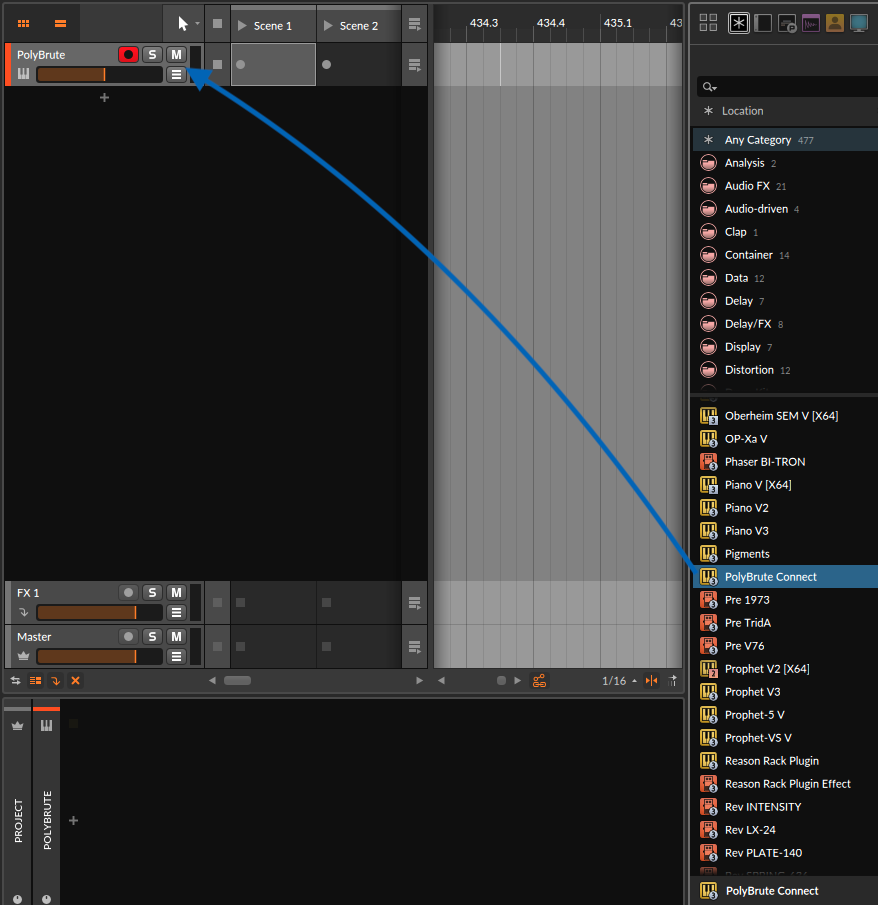Open the browser panels grid icon

coord(708,23)
